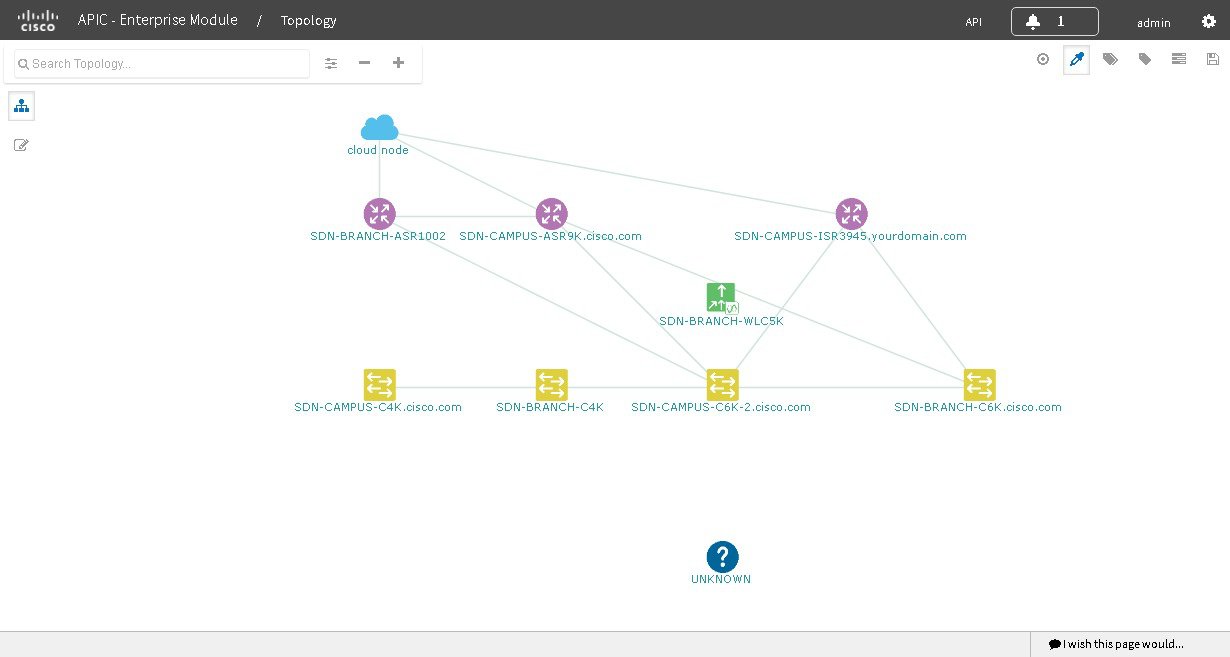This screenshot has height=657, width=1230.
Task: Select SDN-CAMPUS-C4K switch icon
Action: 379,385
